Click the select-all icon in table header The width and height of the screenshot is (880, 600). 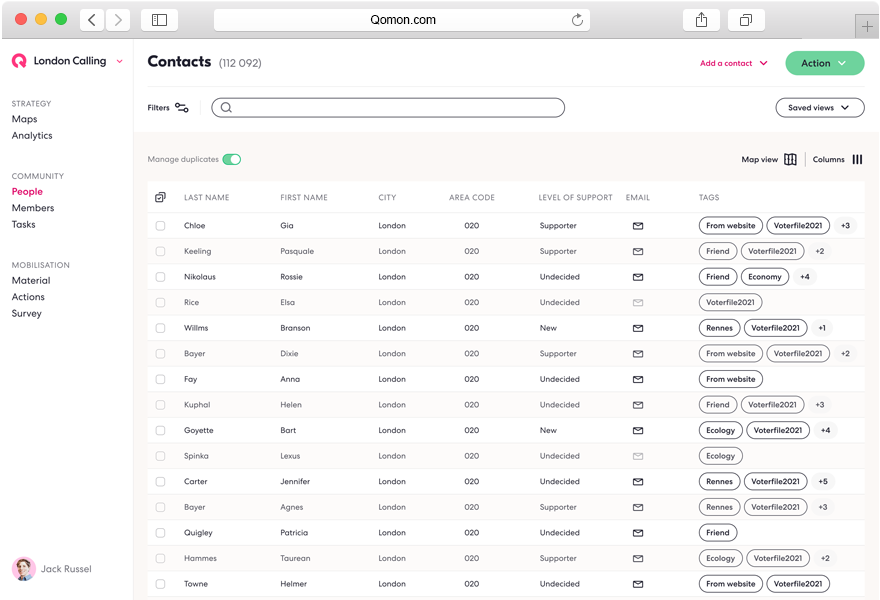(x=160, y=198)
